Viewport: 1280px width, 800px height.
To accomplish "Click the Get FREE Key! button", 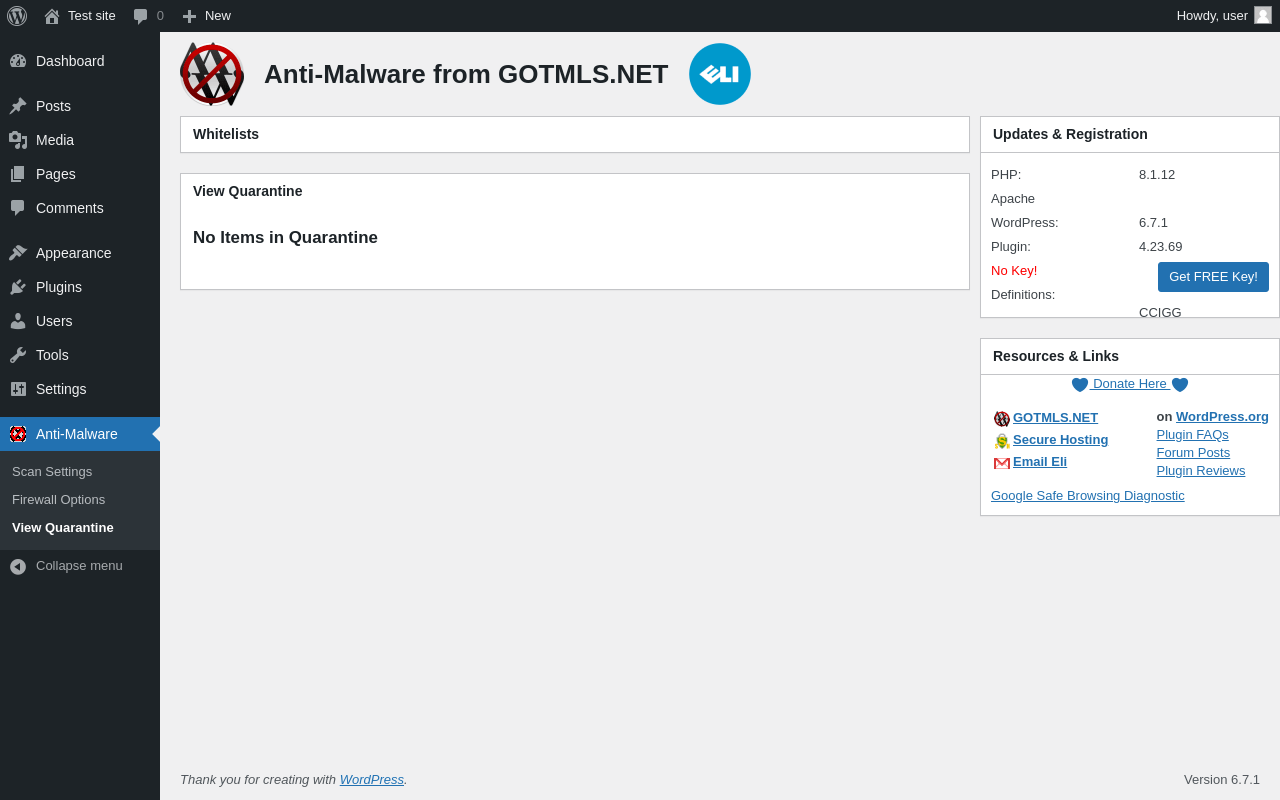I will [1213, 277].
